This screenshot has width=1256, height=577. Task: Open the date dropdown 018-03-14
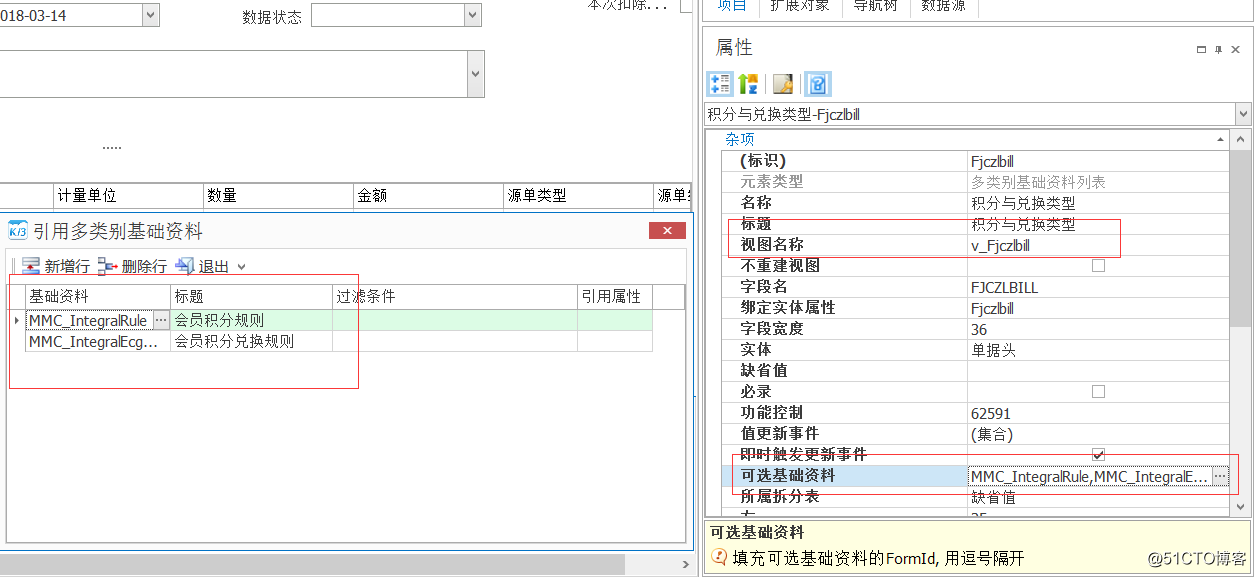(150, 15)
